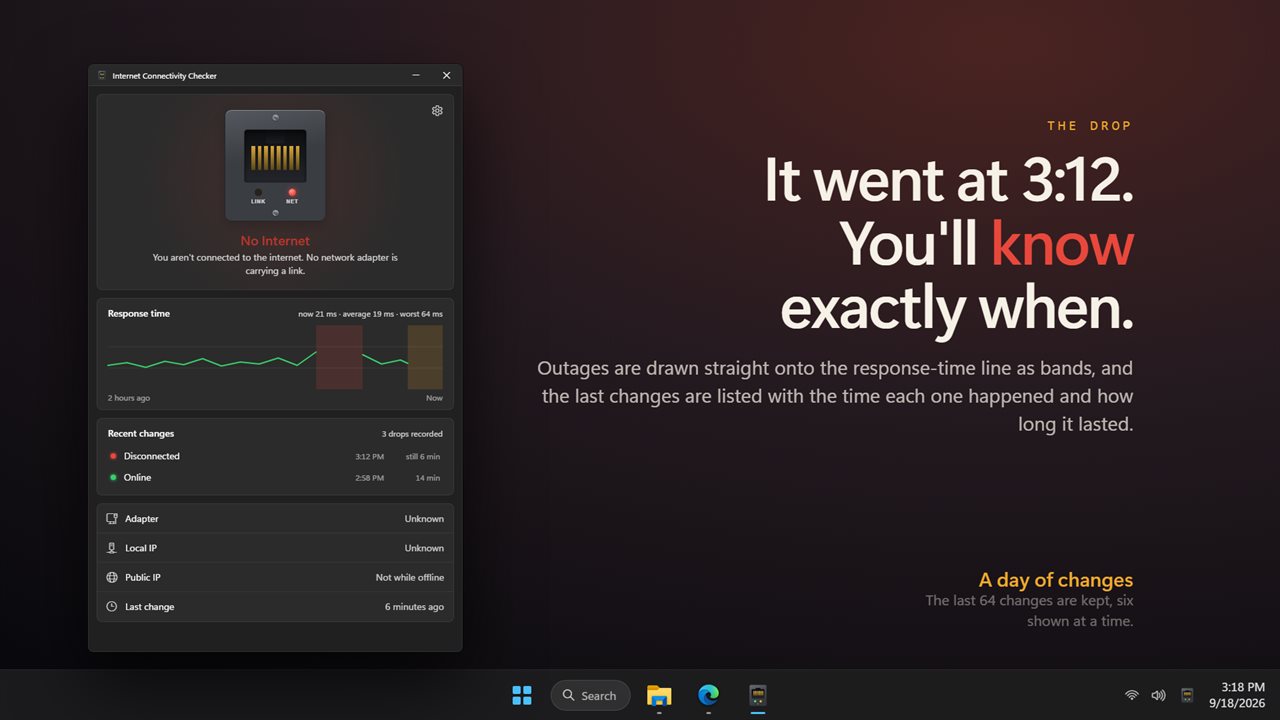This screenshot has height=720, width=1280.
Task: Select the Online 2:58 PM entry
Action: coord(275,477)
